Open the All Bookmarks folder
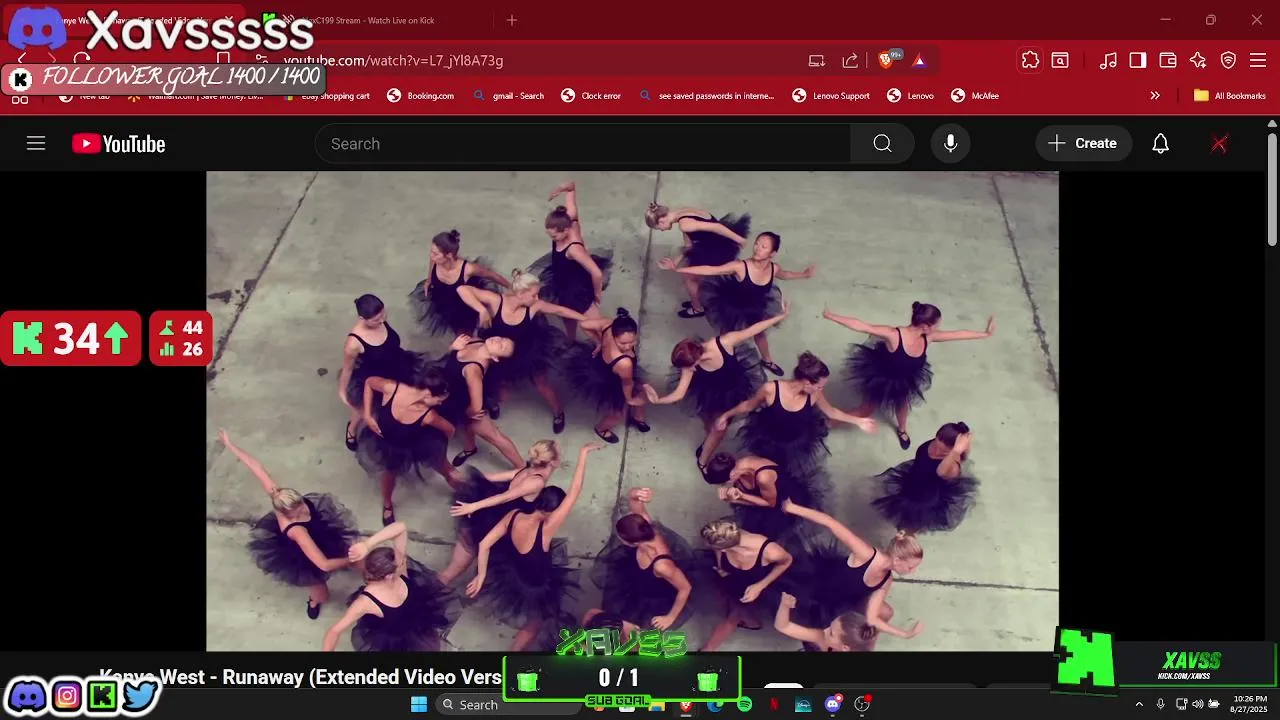1280x720 pixels. coord(1230,96)
